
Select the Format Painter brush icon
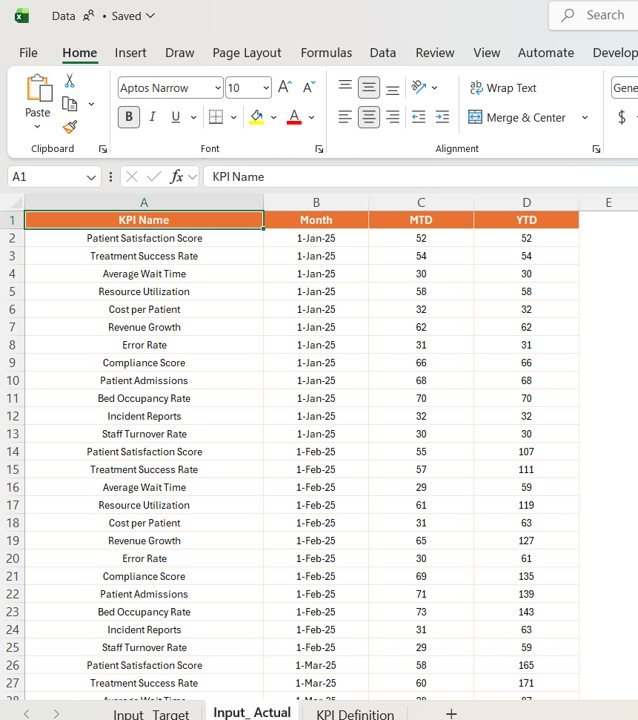(x=70, y=127)
